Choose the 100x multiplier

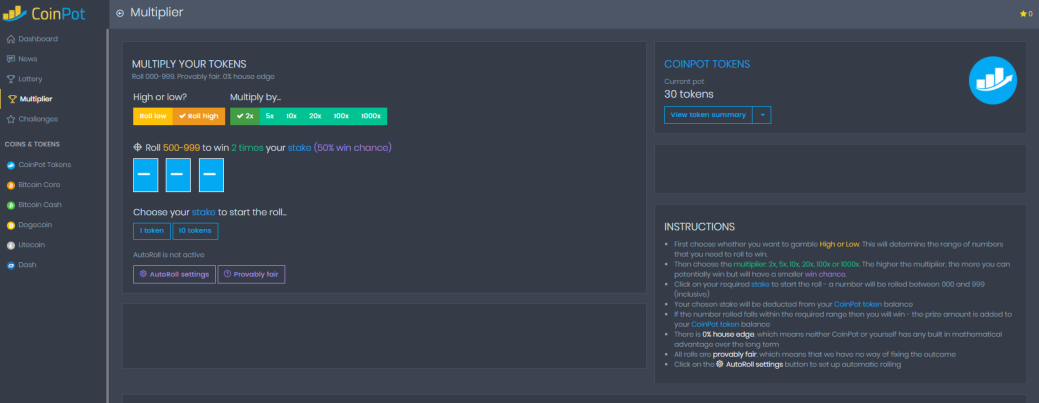pyautogui.click(x=341, y=116)
